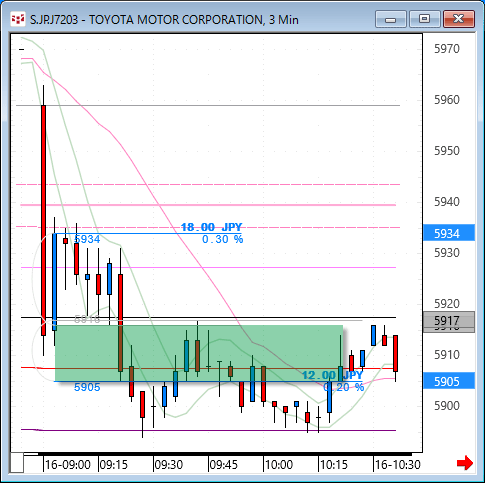The height and width of the screenshot is (483, 485).
Task: Minimize the Toyota chart window
Action: click(390, 19)
